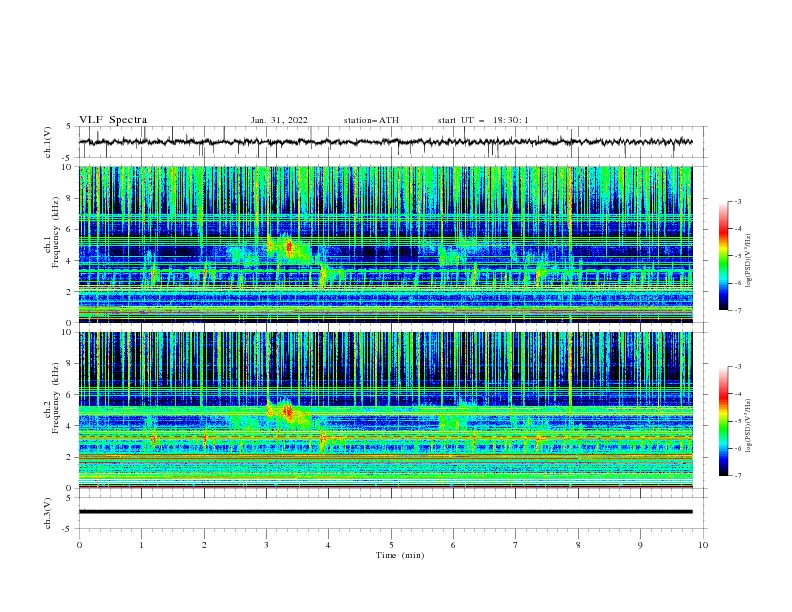Click ch.2 frequency tick label "2"
The width and height of the screenshot is (792, 612).
tap(69, 457)
